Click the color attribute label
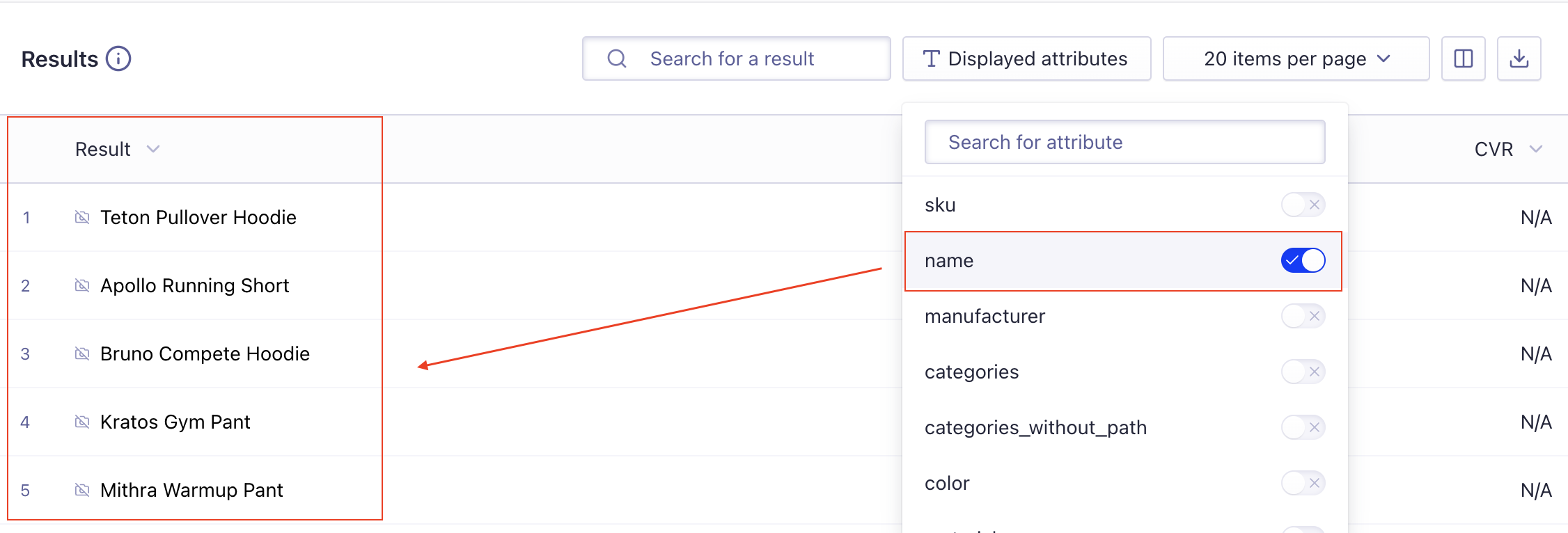 point(947,483)
